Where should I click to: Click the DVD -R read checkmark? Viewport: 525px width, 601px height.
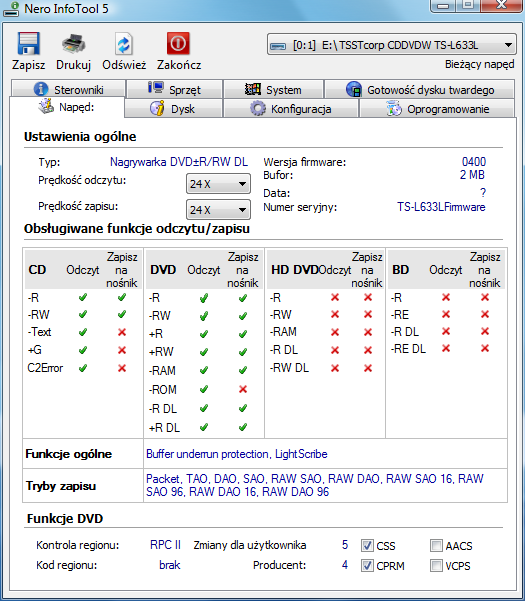pos(204,298)
